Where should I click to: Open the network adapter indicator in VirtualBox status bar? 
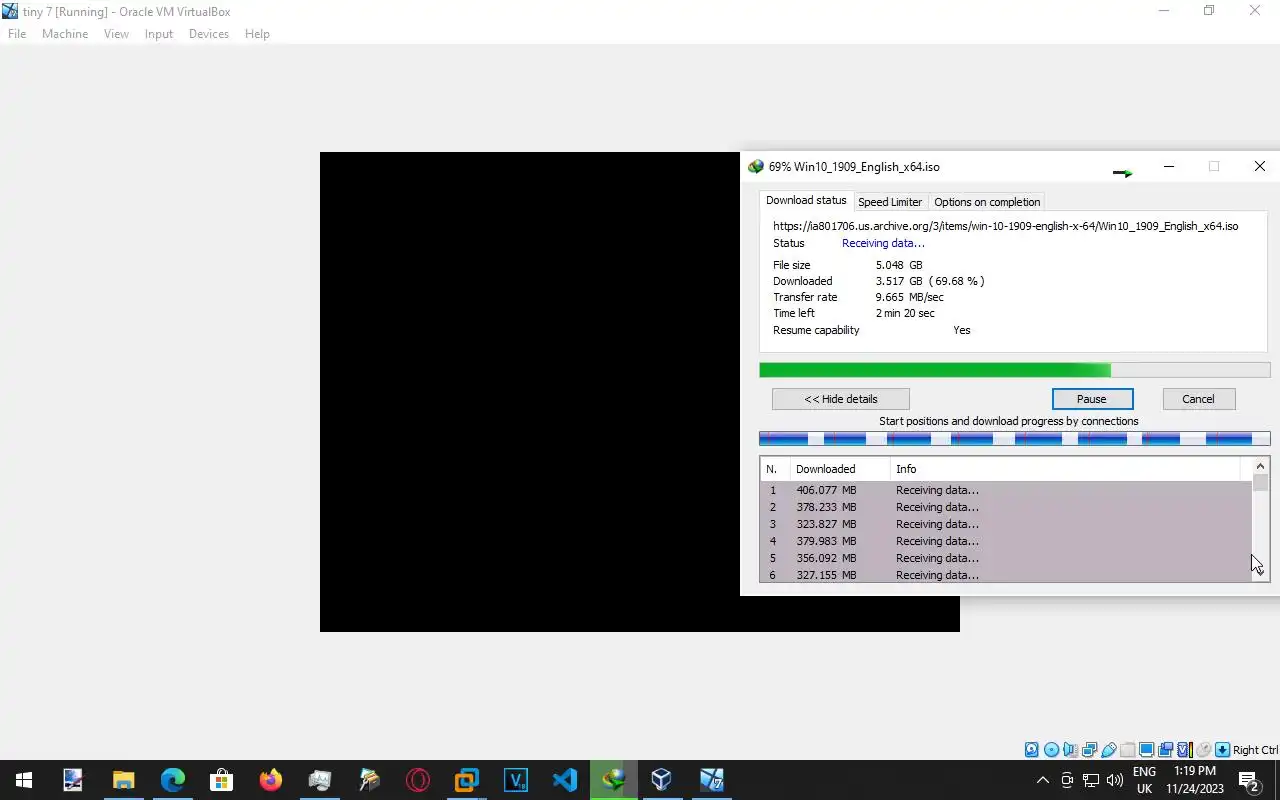point(1089,750)
